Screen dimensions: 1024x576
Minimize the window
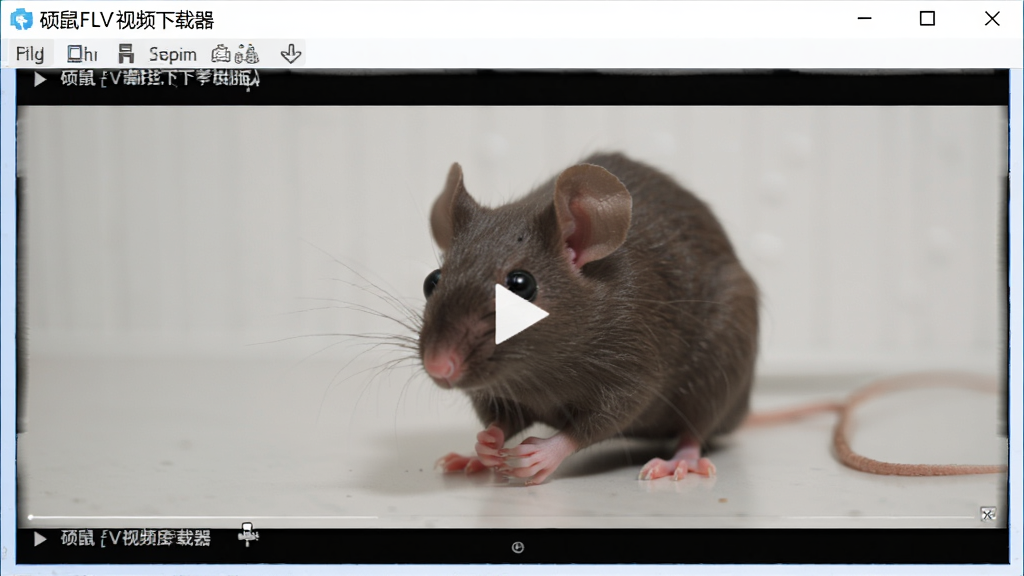(x=864, y=19)
